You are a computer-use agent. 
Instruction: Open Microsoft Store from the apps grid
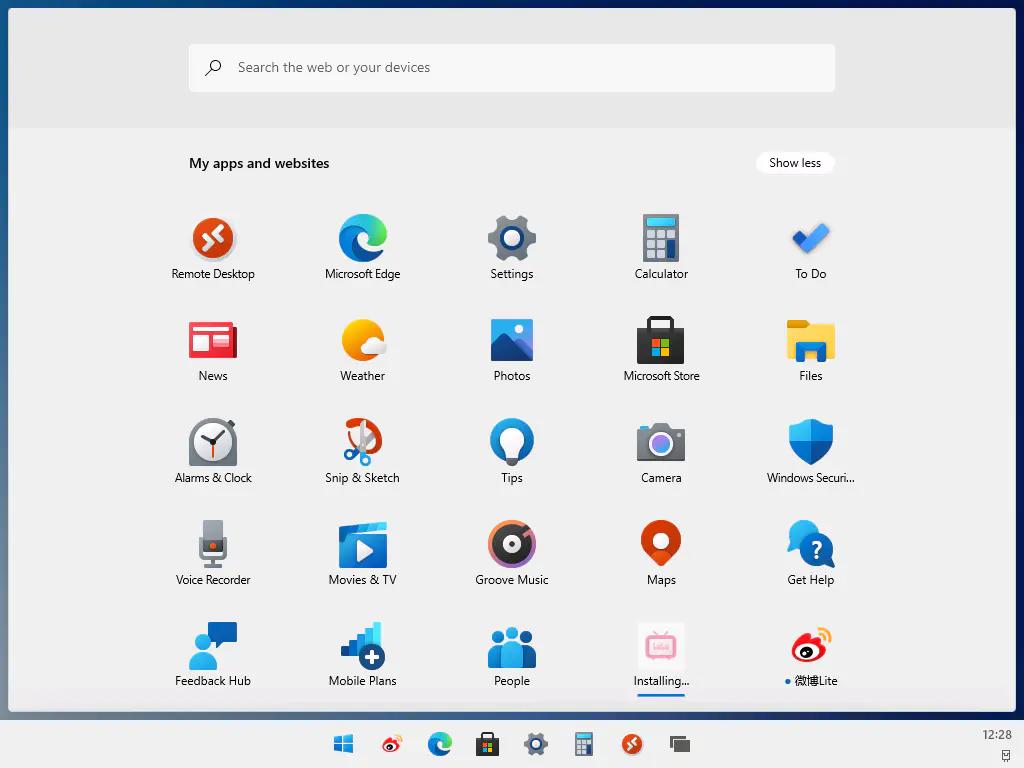661,340
